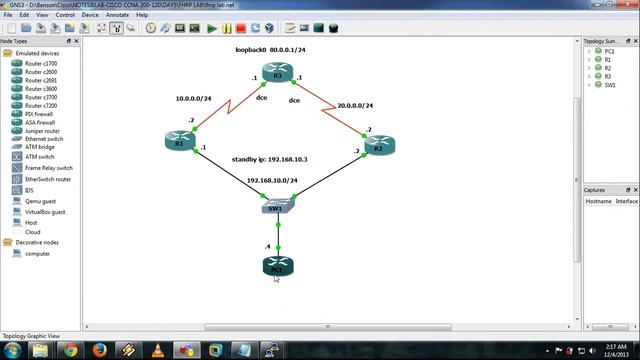Select router R2 on the canvas

[x=380, y=145]
